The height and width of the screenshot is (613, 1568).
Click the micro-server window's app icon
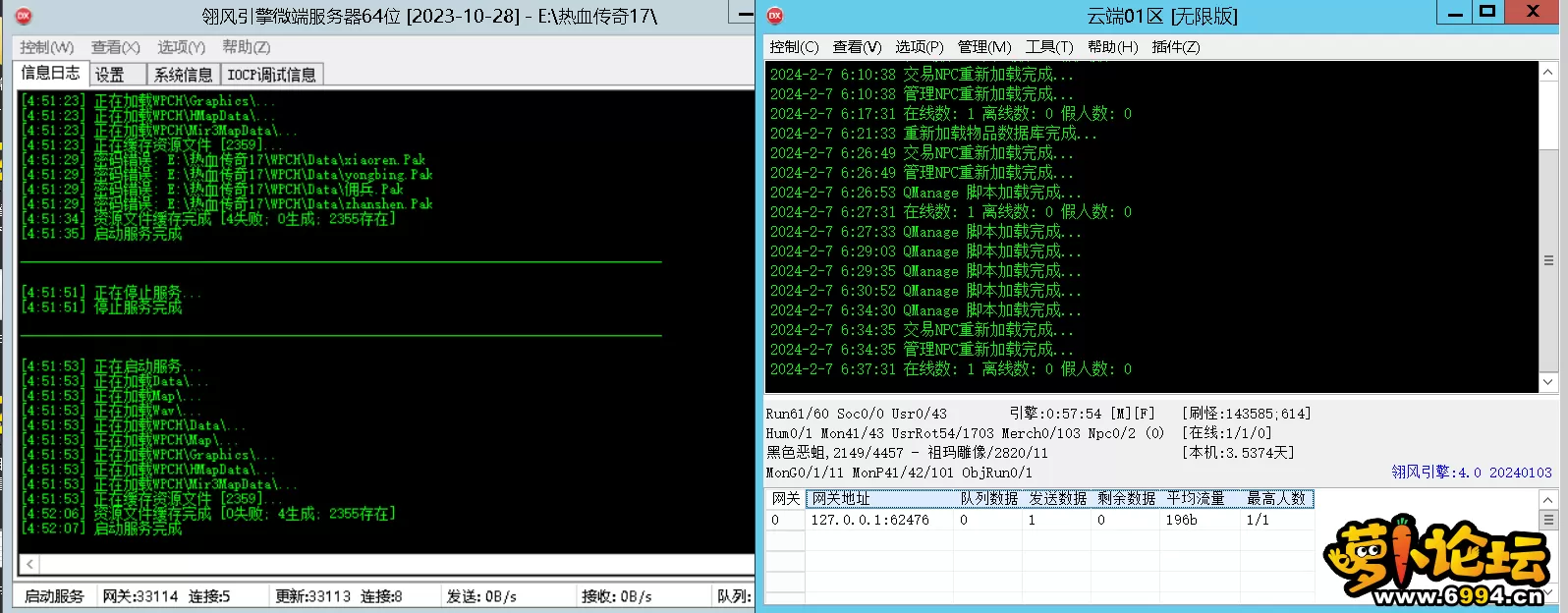[24, 16]
